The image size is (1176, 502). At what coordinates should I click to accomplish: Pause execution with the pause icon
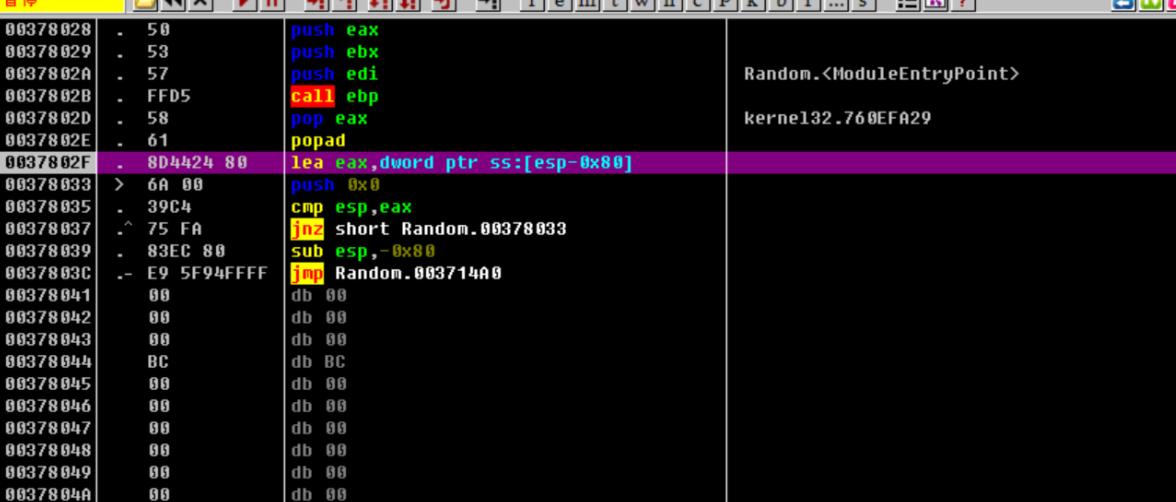click(270, 3)
